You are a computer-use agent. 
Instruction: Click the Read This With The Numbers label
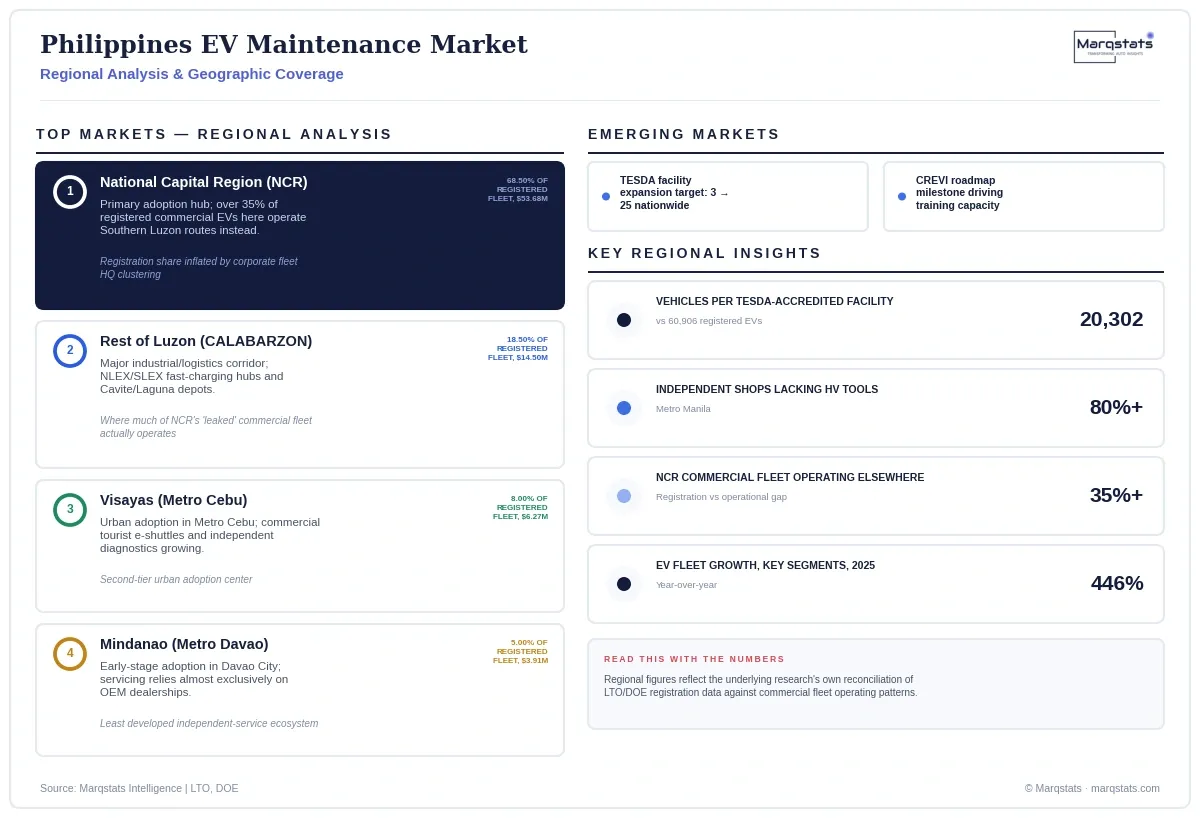[x=694, y=659]
